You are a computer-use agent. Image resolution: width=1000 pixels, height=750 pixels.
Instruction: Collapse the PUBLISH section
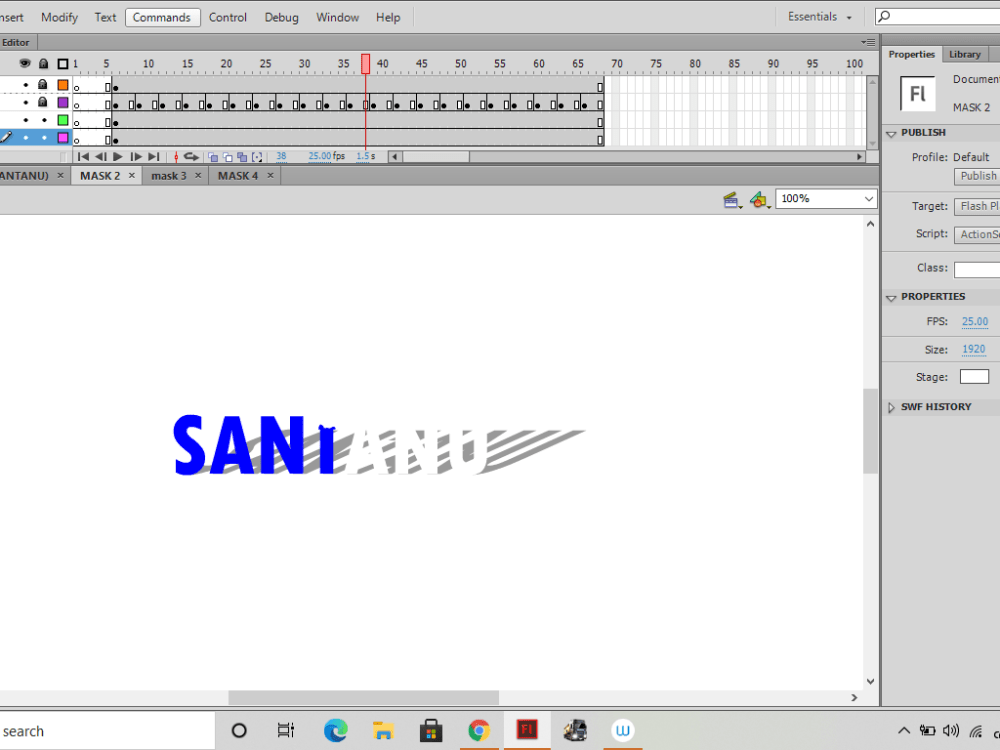pyautogui.click(x=892, y=133)
